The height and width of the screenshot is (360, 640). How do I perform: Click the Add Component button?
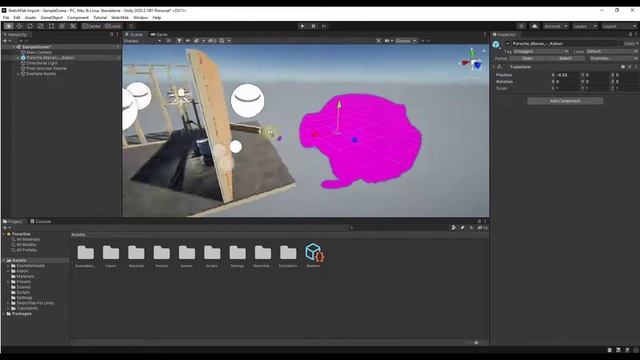565,101
